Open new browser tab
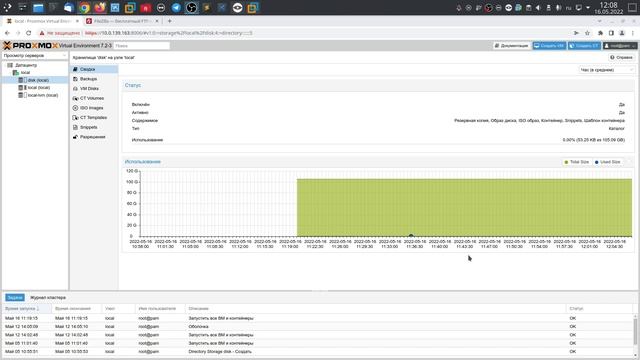The width and height of the screenshot is (640, 360). [169, 21]
